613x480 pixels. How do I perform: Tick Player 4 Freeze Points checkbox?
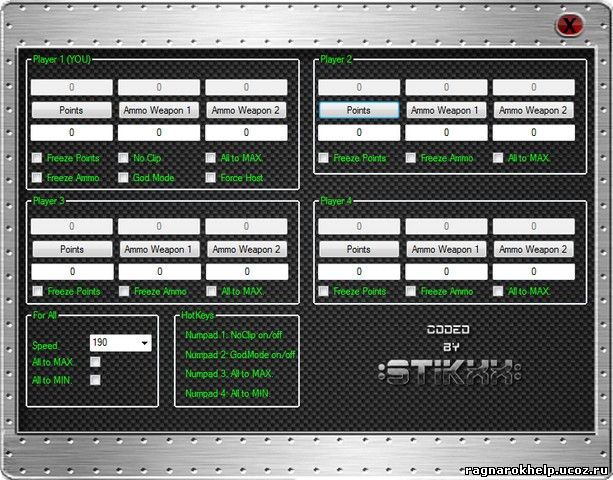tap(324, 291)
